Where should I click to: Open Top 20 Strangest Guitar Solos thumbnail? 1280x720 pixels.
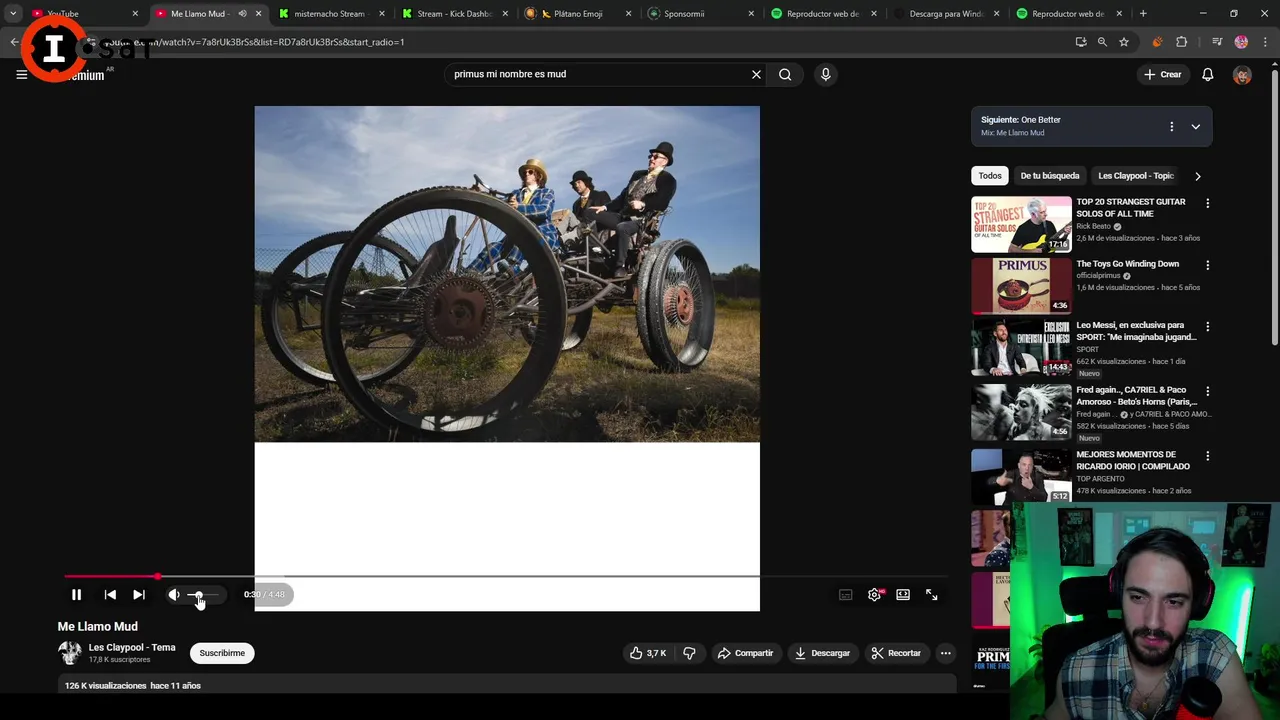click(1021, 224)
